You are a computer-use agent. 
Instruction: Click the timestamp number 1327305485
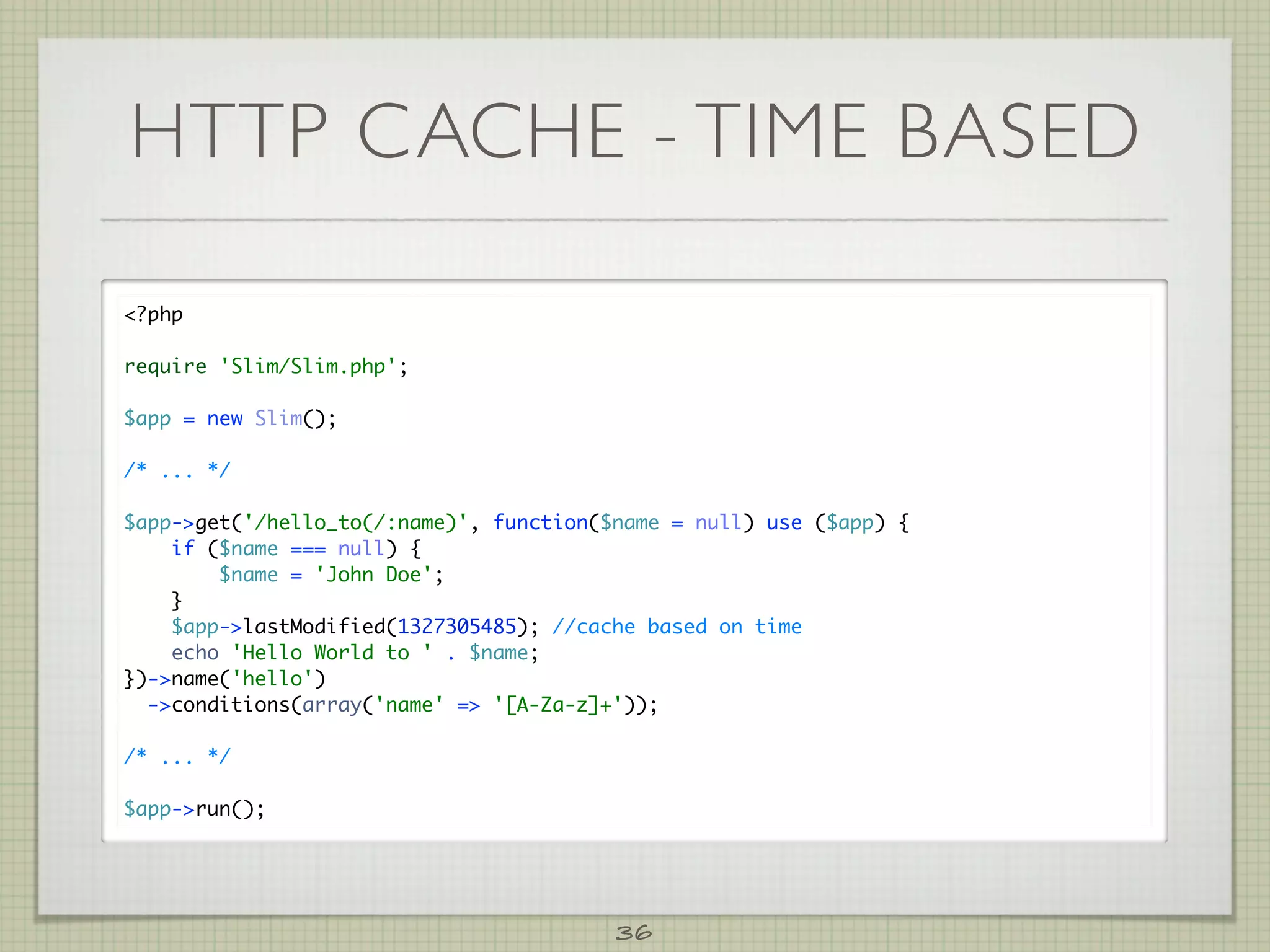pos(456,627)
